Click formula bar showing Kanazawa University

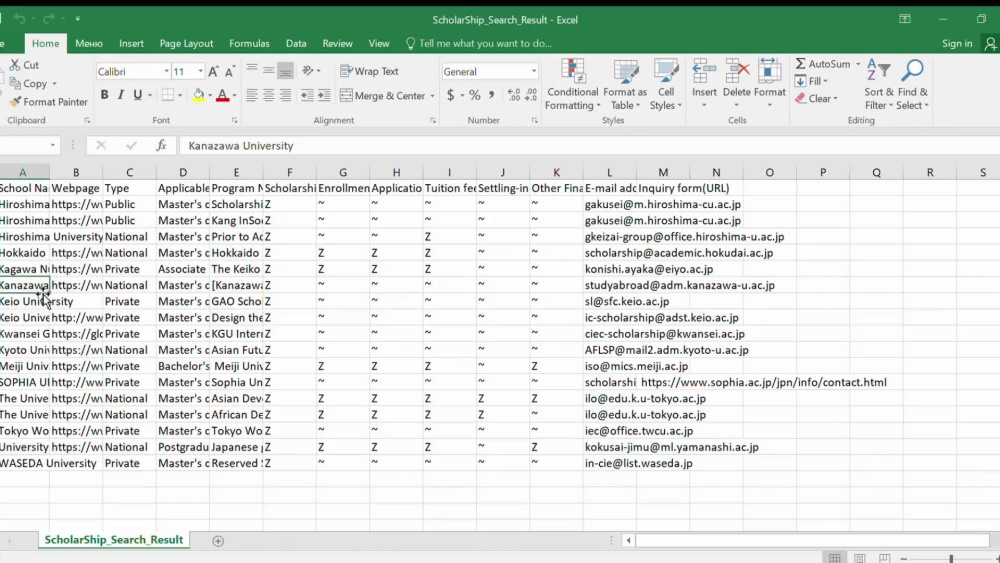point(590,145)
